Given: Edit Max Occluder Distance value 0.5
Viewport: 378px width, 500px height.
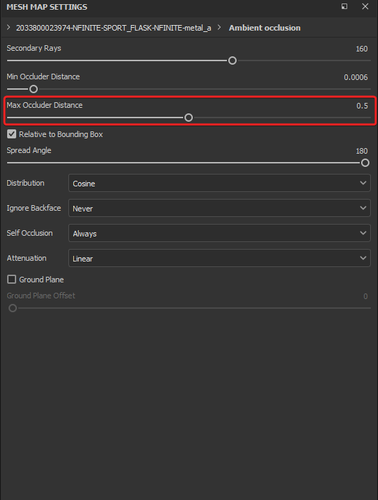Looking at the screenshot, I should (x=362, y=106).
